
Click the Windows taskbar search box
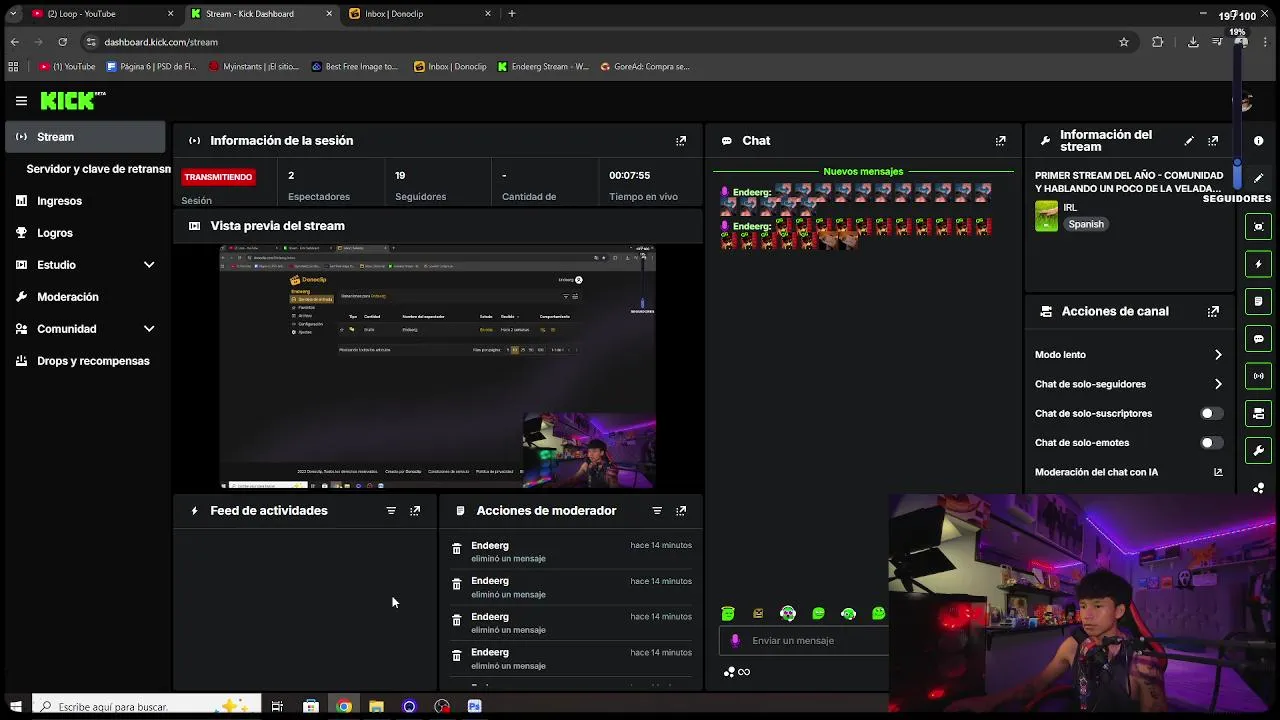point(146,706)
